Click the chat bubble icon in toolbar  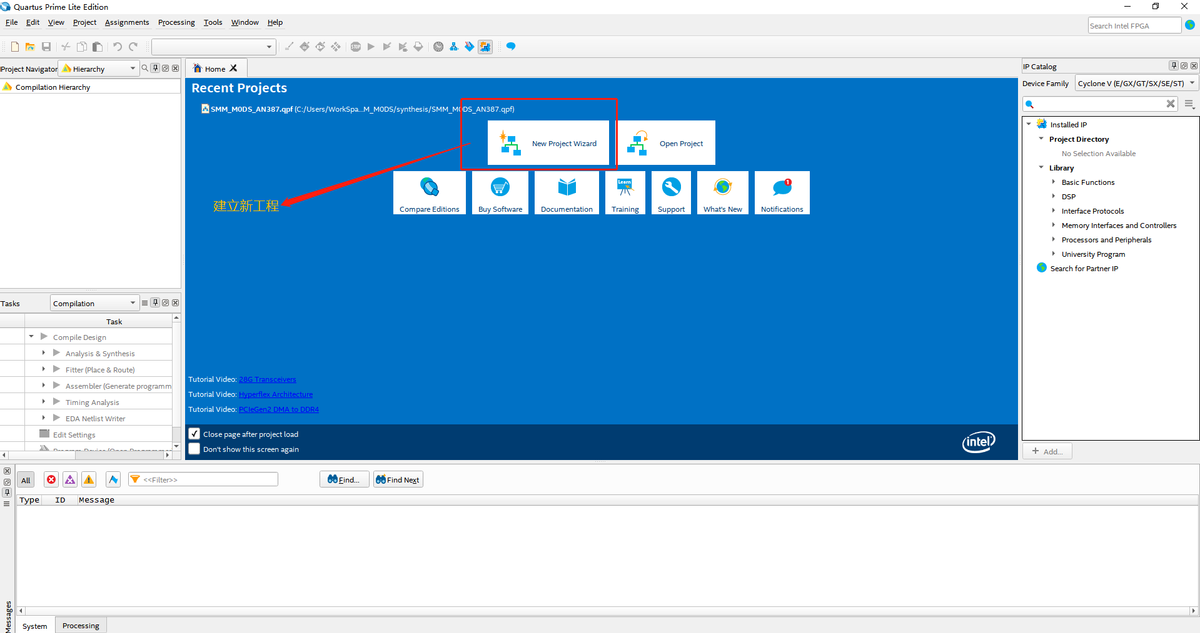point(510,47)
